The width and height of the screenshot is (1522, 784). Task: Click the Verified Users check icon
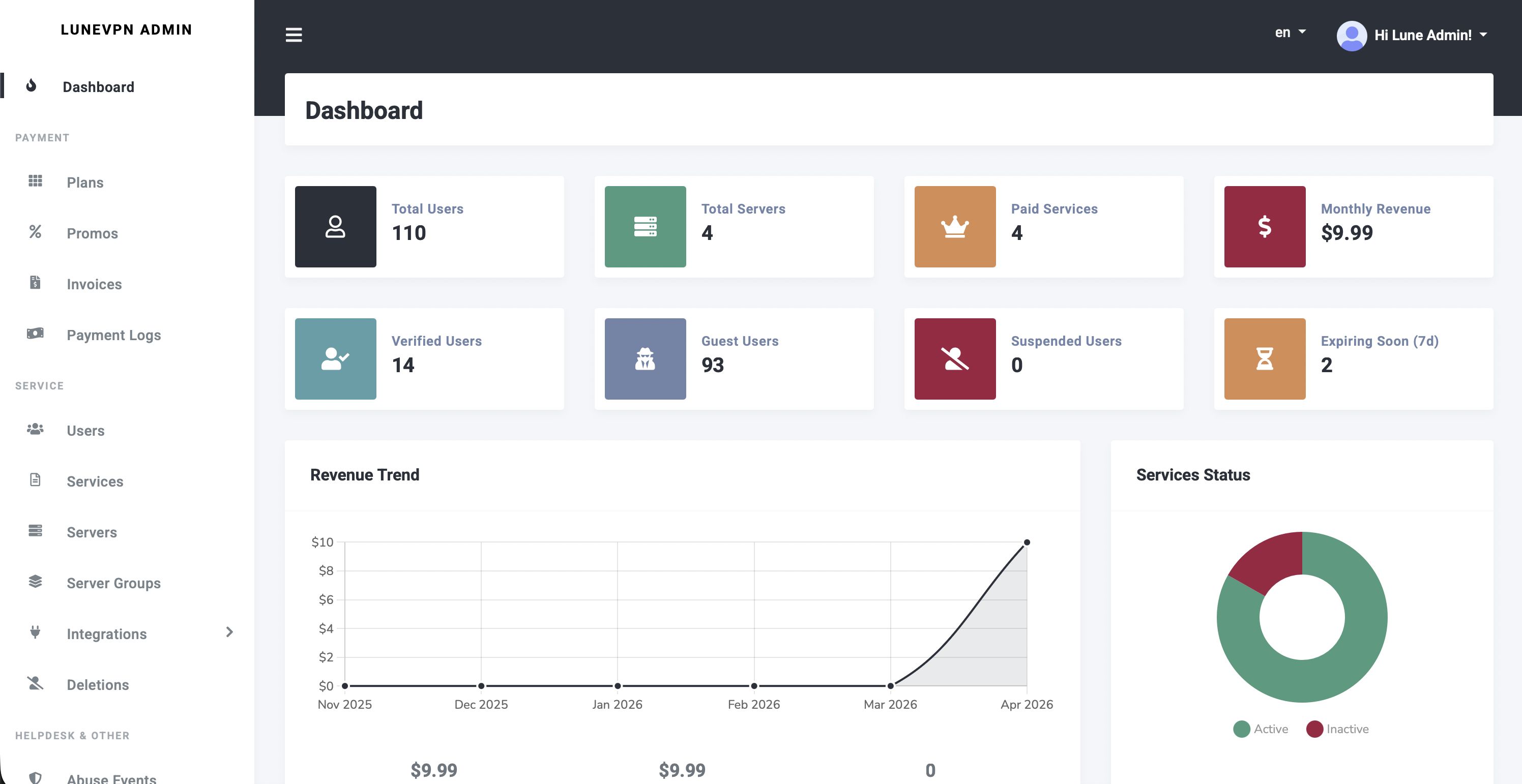point(335,359)
